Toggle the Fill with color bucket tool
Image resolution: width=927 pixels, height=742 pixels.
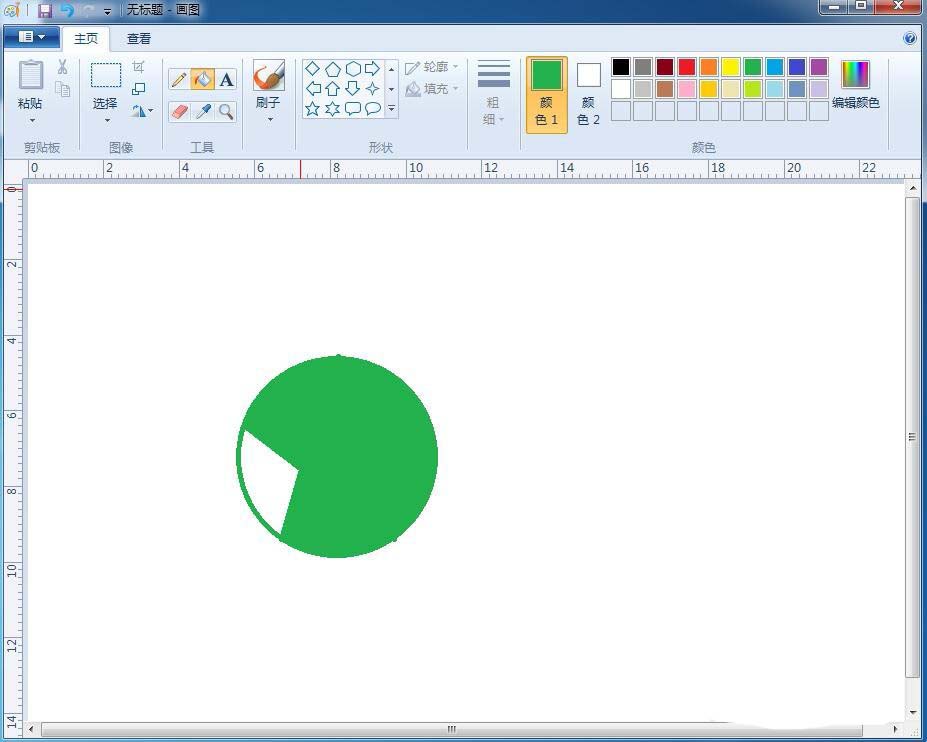click(x=203, y=80)
